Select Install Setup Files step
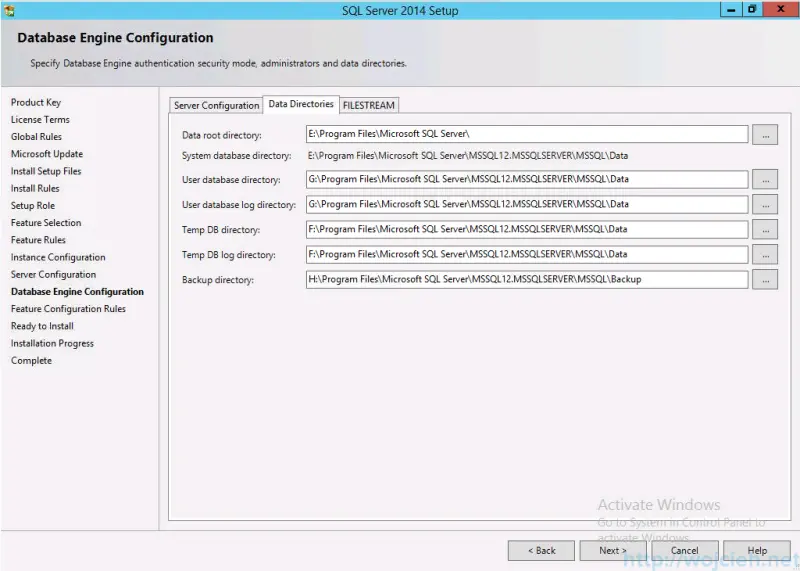The width and height of the screenshot is (800, 571). (46, 171)
